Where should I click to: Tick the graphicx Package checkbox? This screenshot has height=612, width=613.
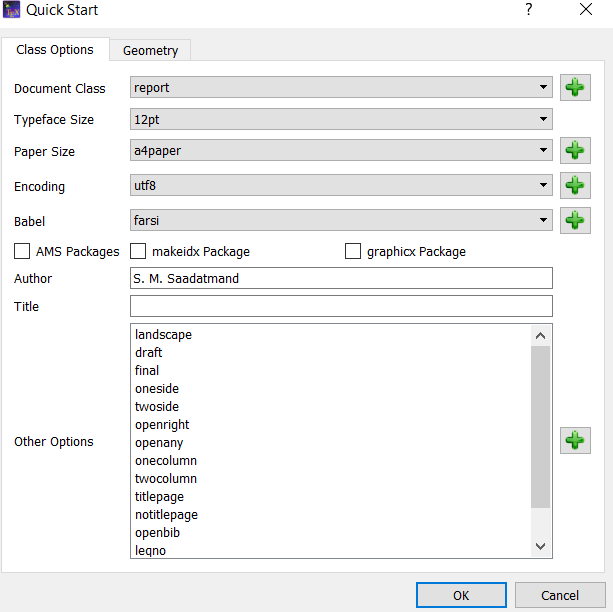click(353, 251)
